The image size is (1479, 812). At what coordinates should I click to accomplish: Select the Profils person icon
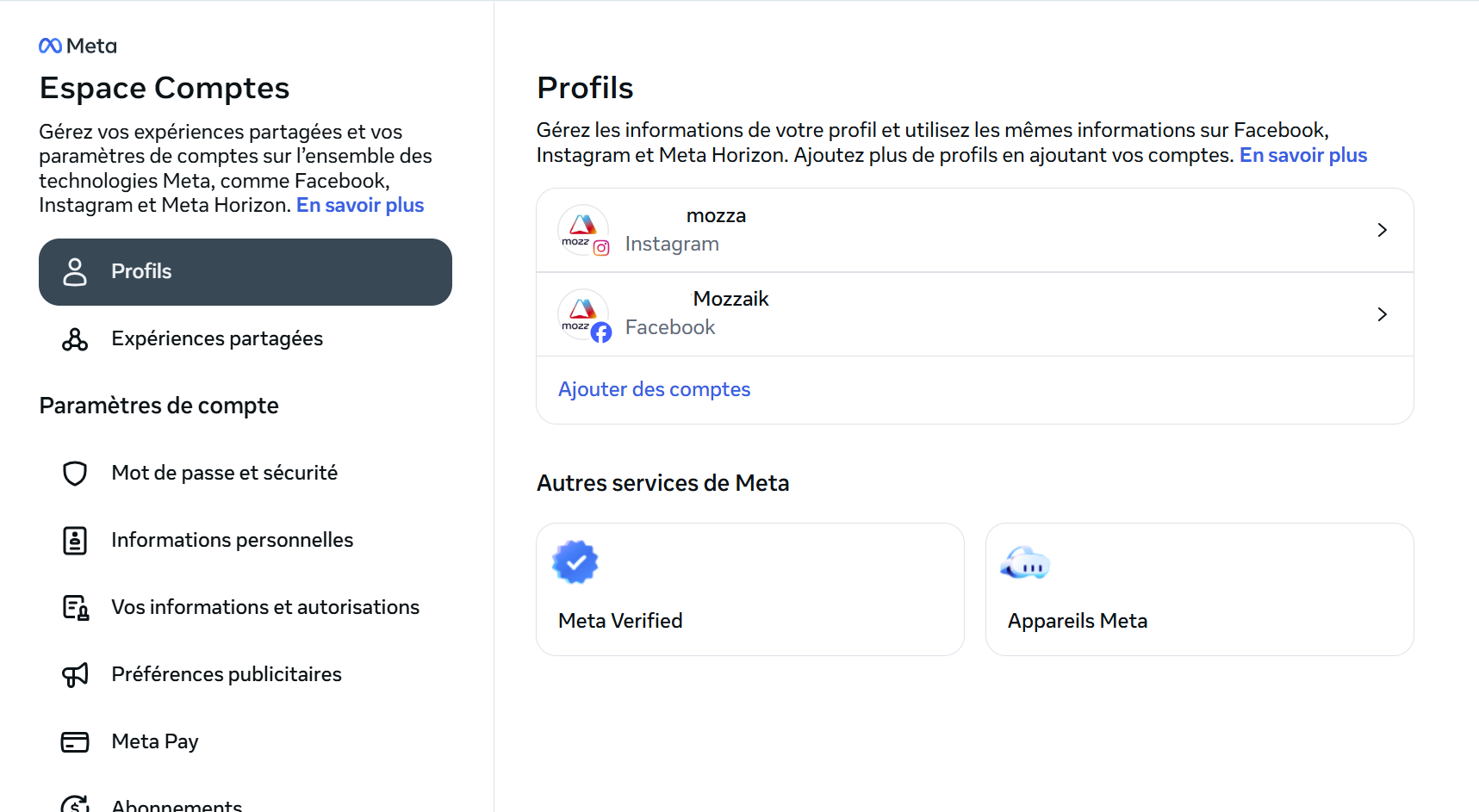point(75,271)
